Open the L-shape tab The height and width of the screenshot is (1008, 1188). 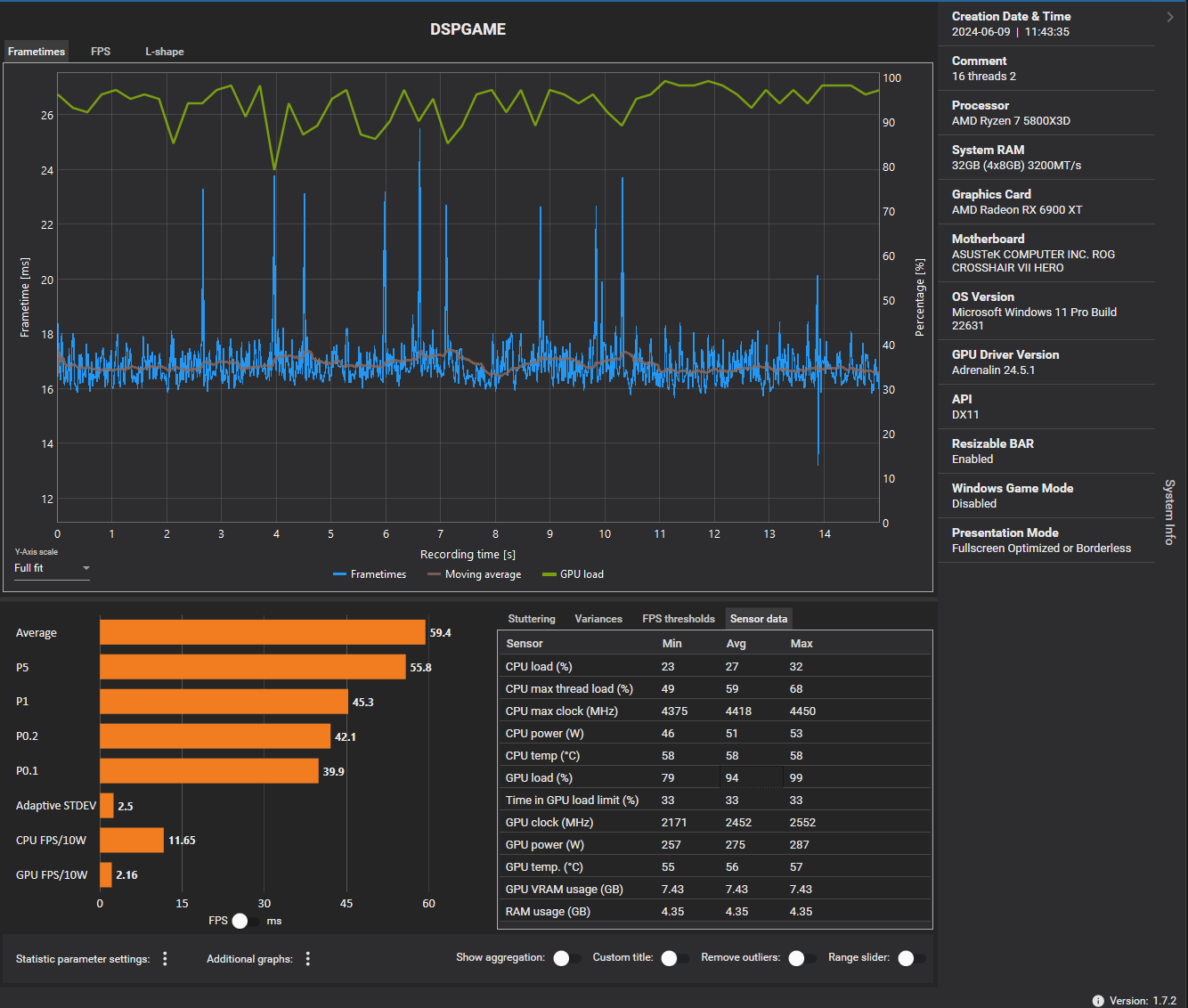(x=165, y=52)
